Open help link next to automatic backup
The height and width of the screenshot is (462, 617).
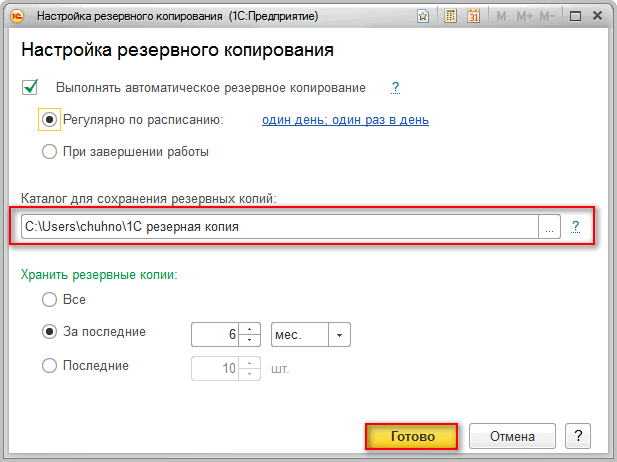(395, 87)
